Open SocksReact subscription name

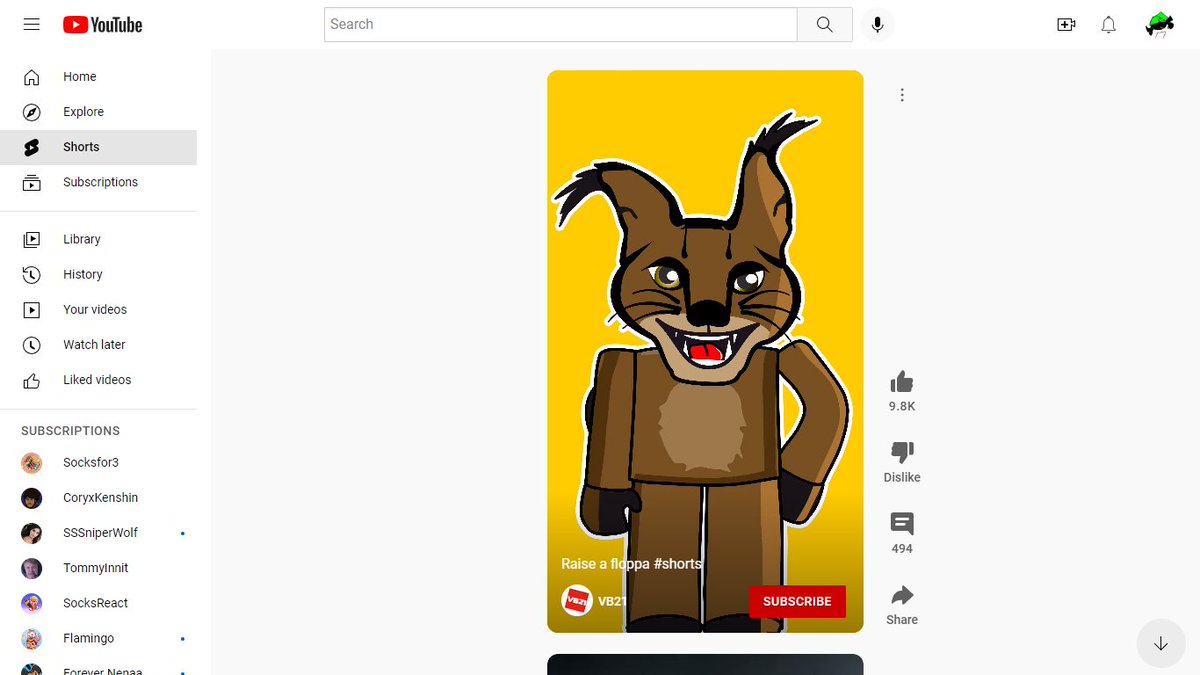[x=96, y=603]
